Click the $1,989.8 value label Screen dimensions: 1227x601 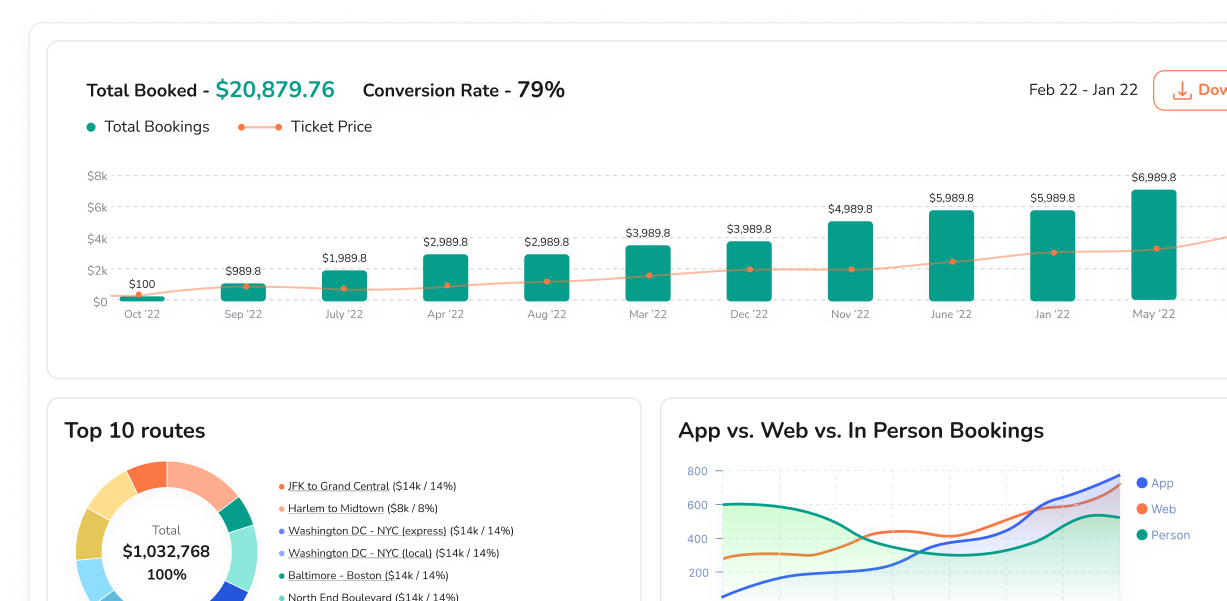click(x=344, y=258)
